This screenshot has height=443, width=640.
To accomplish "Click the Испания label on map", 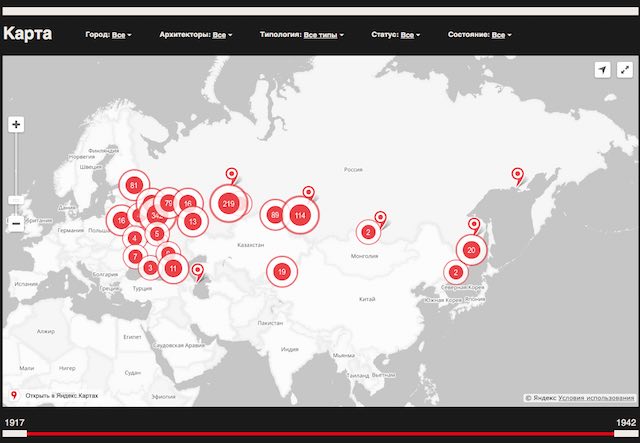I will tap(26, 284).
